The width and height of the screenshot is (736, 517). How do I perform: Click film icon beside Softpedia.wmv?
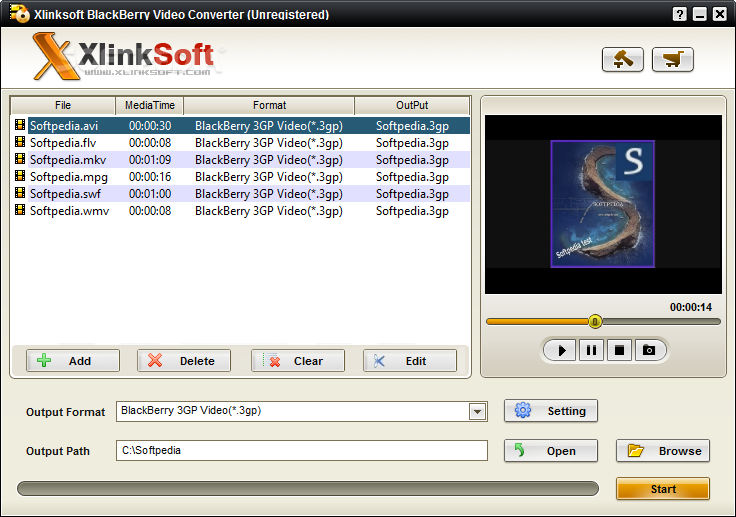coord(20,209)
